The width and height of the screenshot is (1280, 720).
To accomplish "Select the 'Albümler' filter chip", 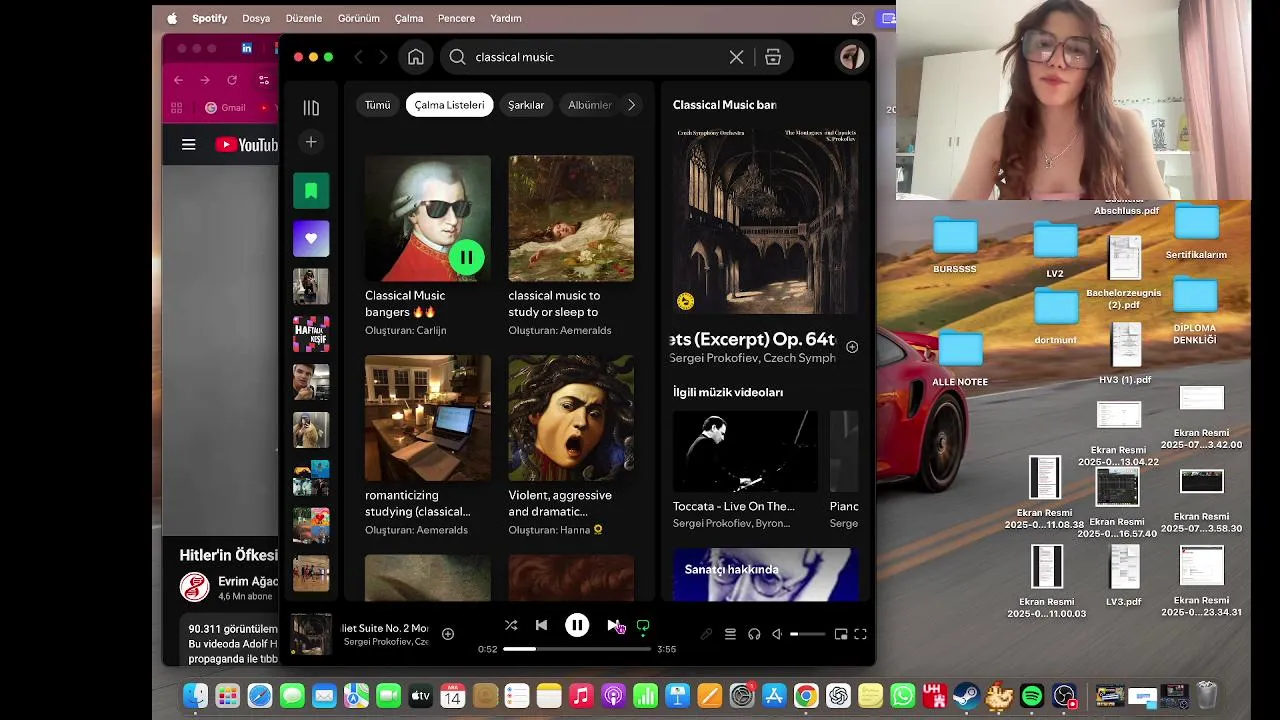I will point(589,105).
